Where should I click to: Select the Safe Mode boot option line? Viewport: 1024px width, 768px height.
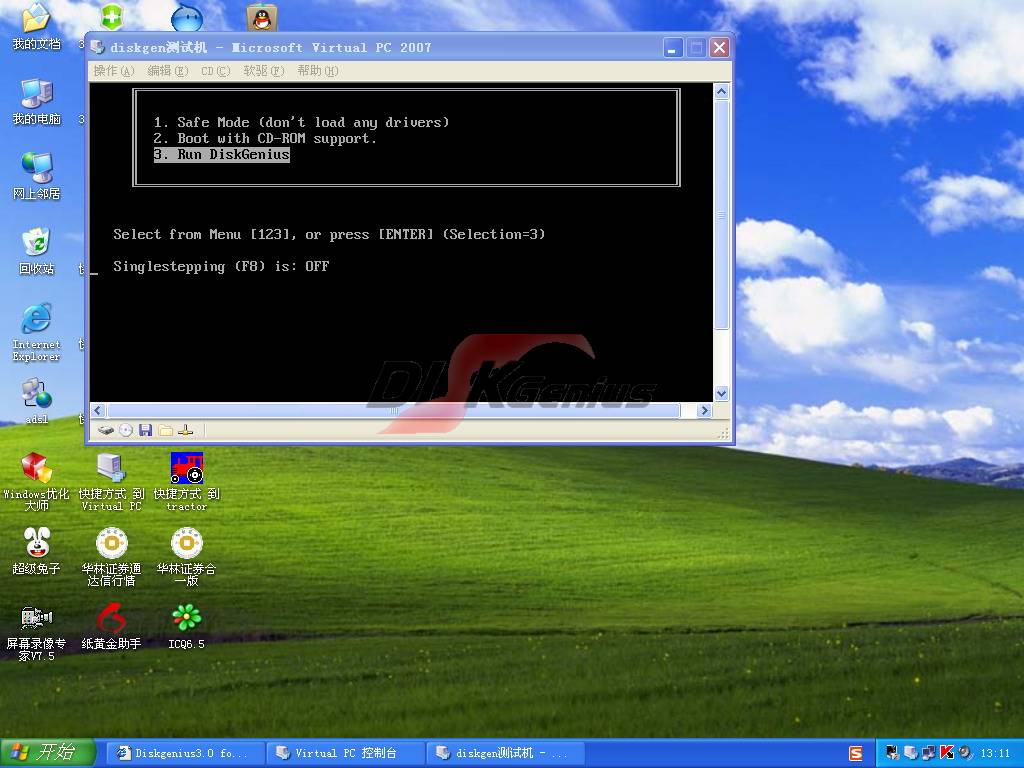pyautogui.click(x=301, y=122)
